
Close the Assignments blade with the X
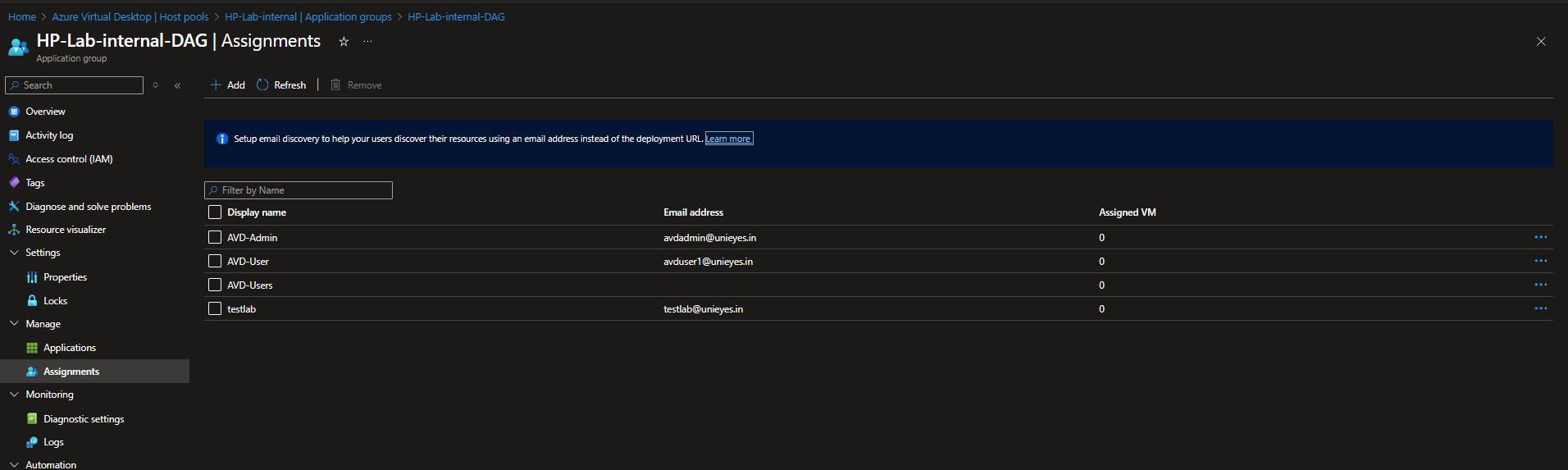pyautogui.click(x=1541, y=42)
